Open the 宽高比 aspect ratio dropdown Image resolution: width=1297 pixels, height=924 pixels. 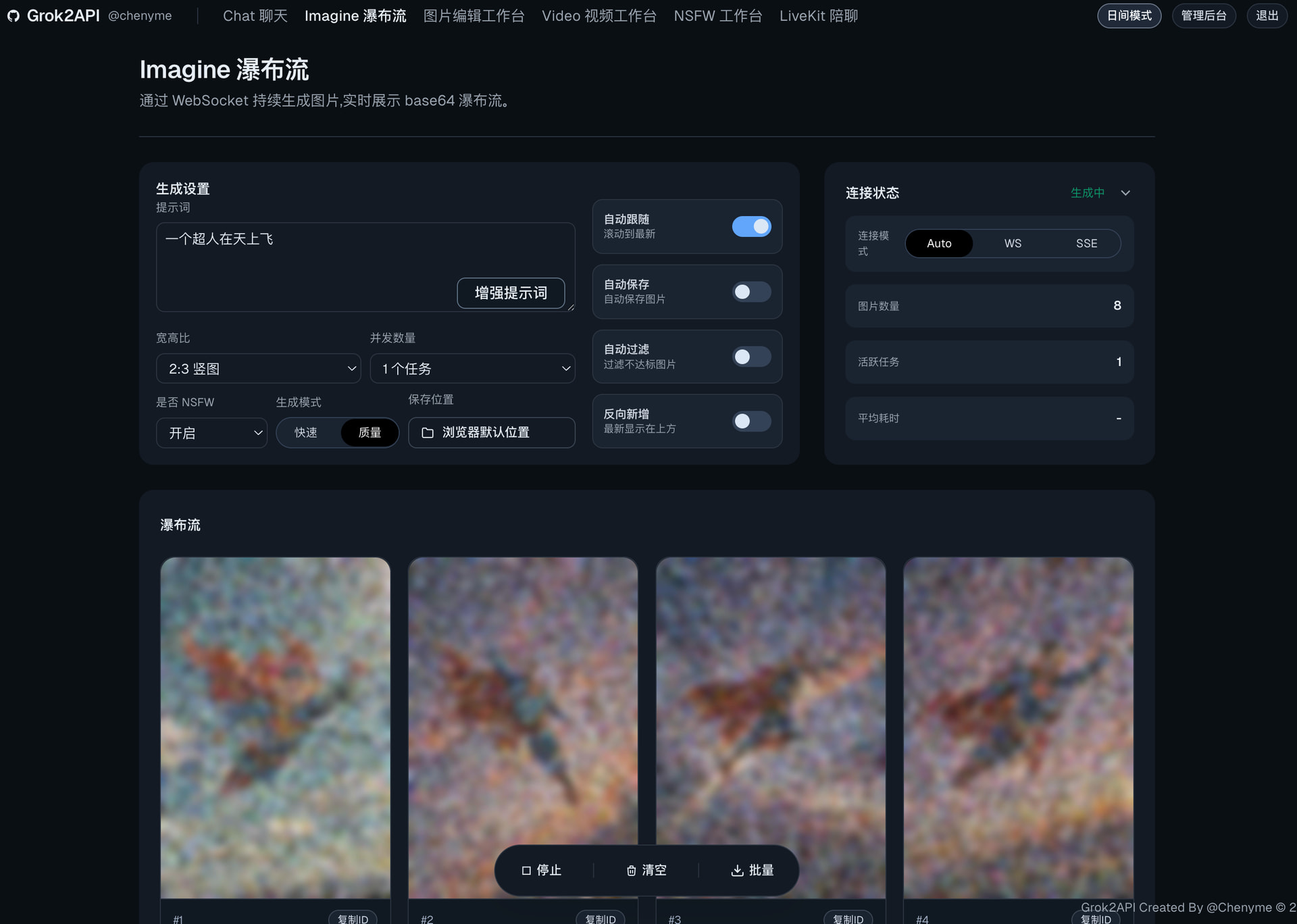coord(259,369)
